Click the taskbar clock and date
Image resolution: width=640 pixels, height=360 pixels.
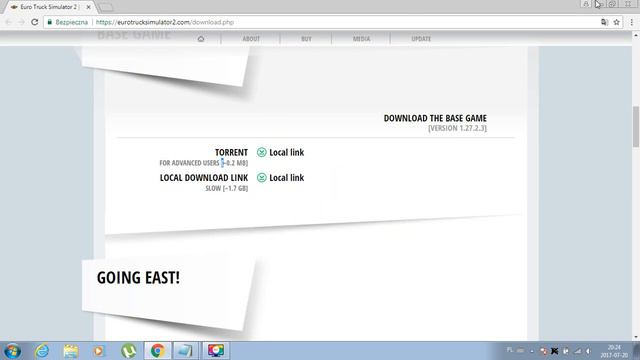614,351
